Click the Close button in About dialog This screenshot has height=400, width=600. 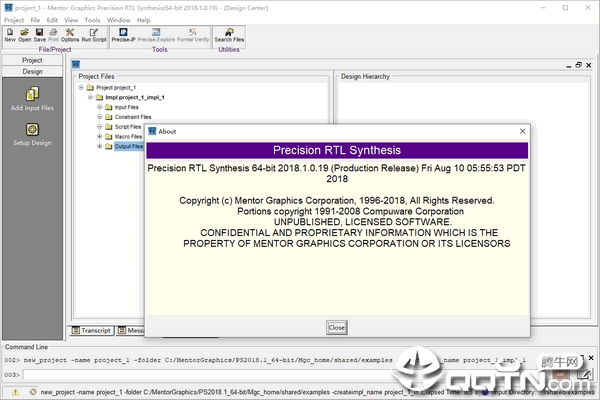coord(337,328)
